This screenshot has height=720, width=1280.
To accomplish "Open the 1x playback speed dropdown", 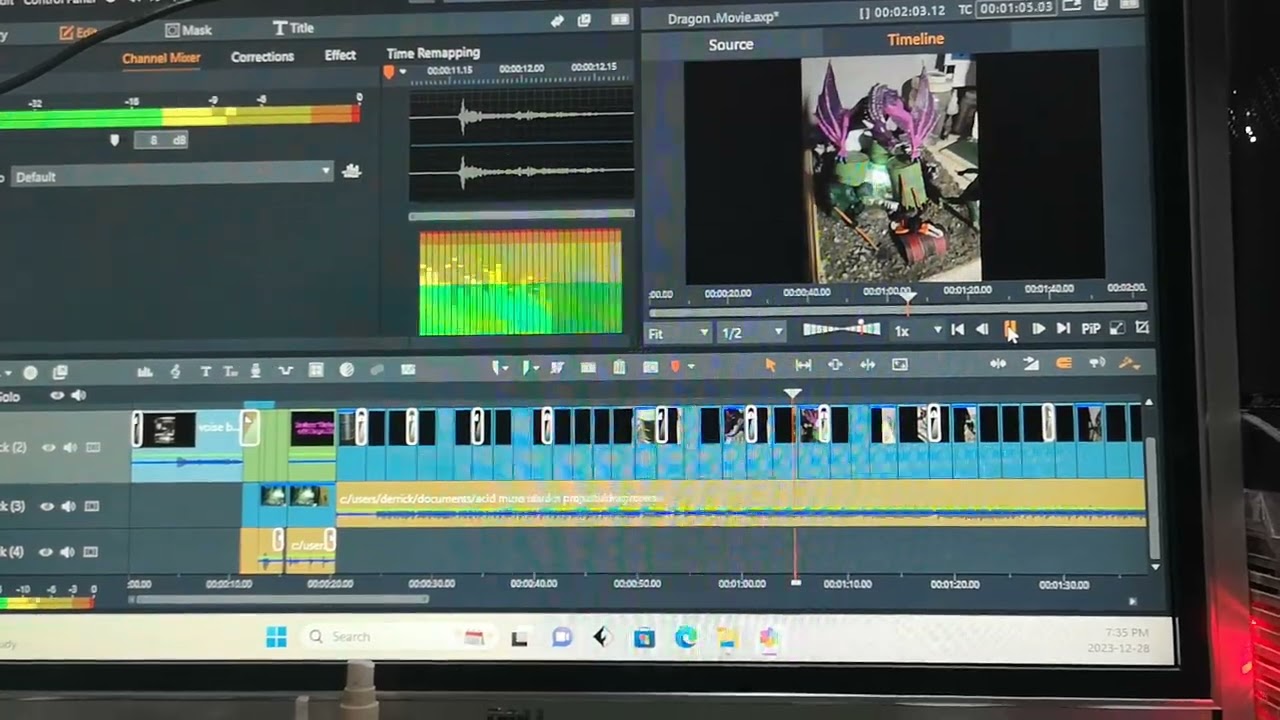I will pyautogui.click(x=918, y=330).
